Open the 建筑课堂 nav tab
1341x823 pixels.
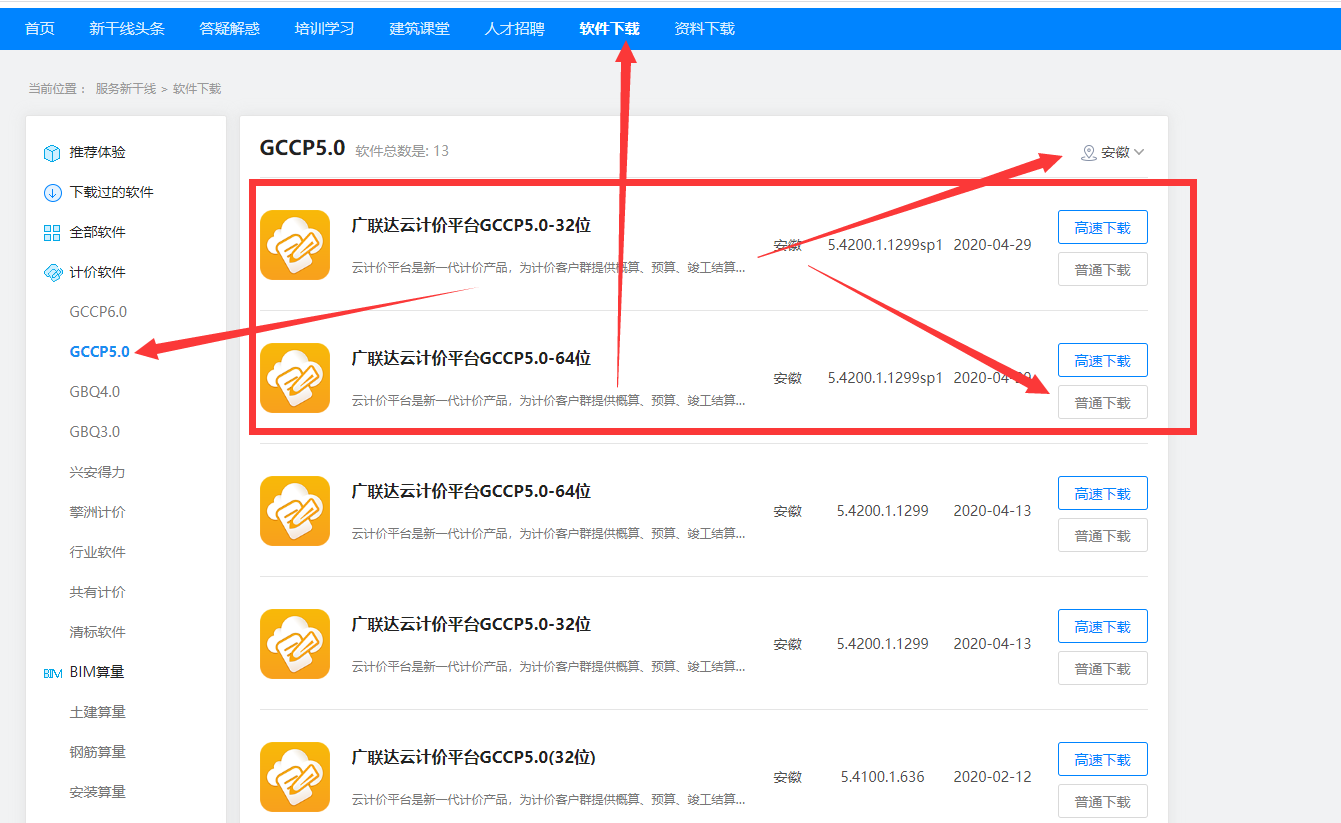[x=420, y=29]
